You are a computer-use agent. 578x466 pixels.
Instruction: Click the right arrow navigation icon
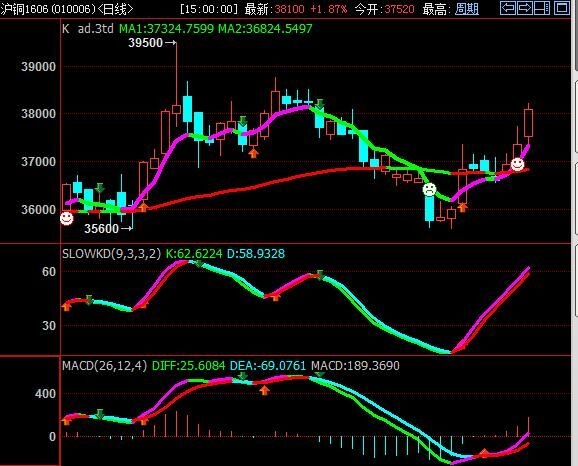click(525, 8)
